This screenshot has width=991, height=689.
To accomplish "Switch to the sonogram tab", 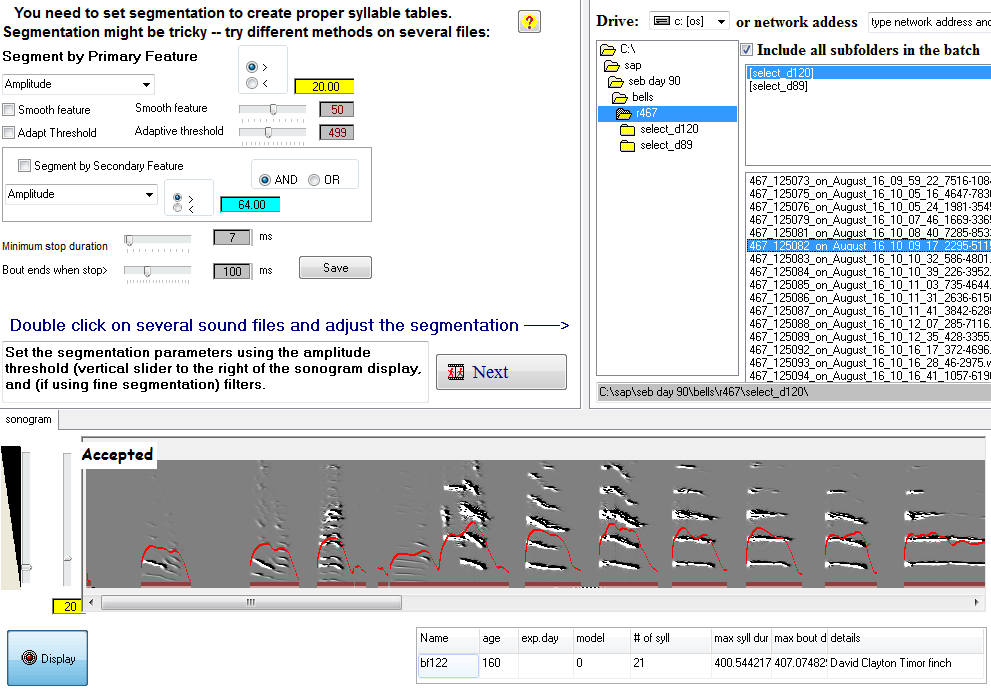I will [x=29, y=420].
